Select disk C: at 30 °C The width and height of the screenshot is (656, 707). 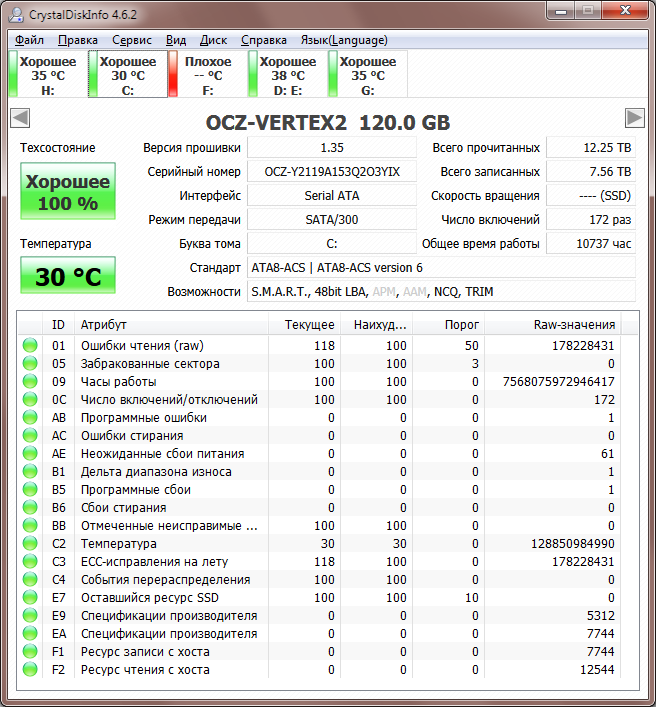click(x=128, y=74)
